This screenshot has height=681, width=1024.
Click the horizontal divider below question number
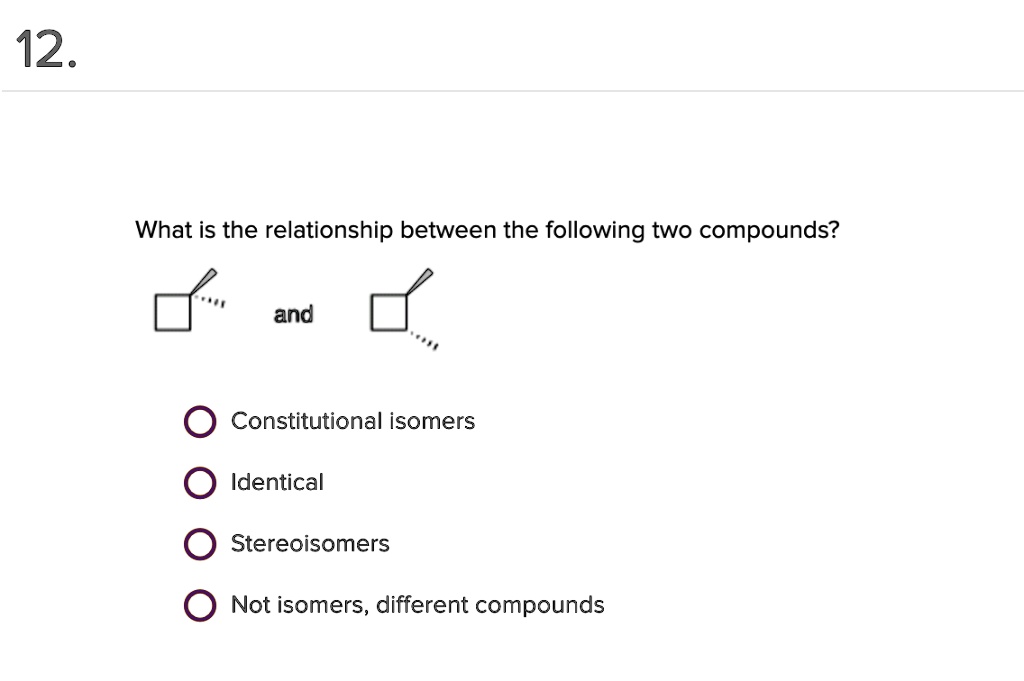pyautogui.click(x=512, y=91)
